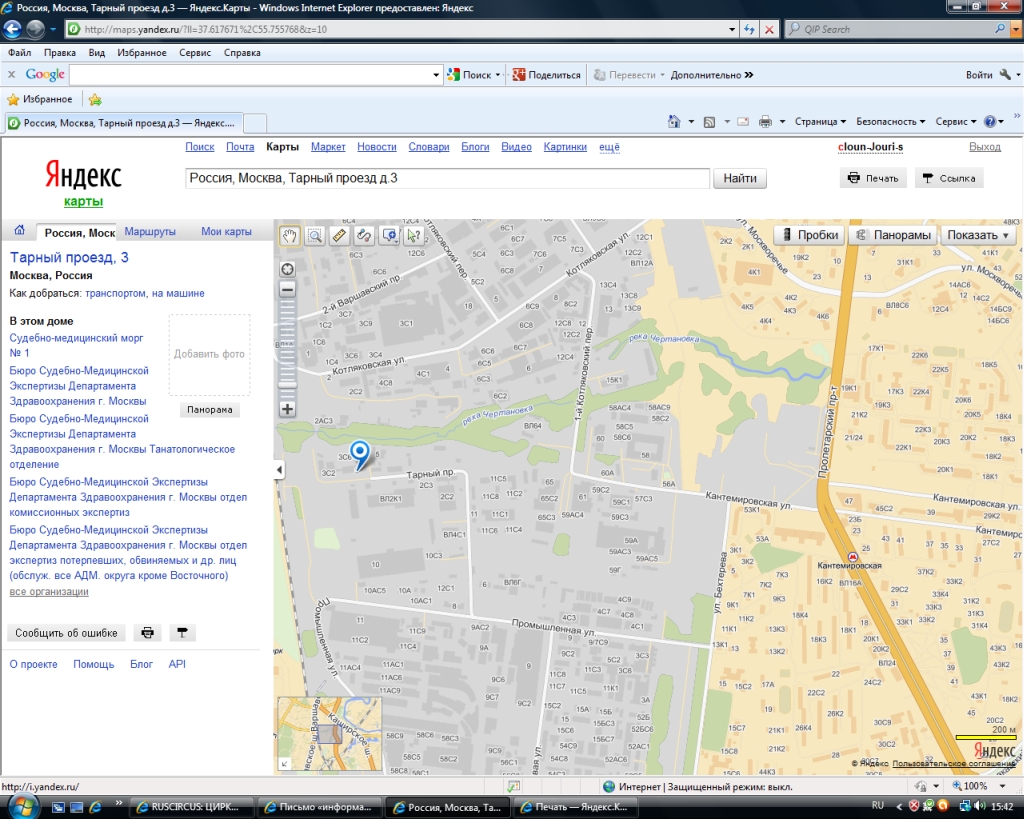Toggle the Панорамы panoramas layer
The height and width of the screenshot is (819, 1024).
coord(893,235)
